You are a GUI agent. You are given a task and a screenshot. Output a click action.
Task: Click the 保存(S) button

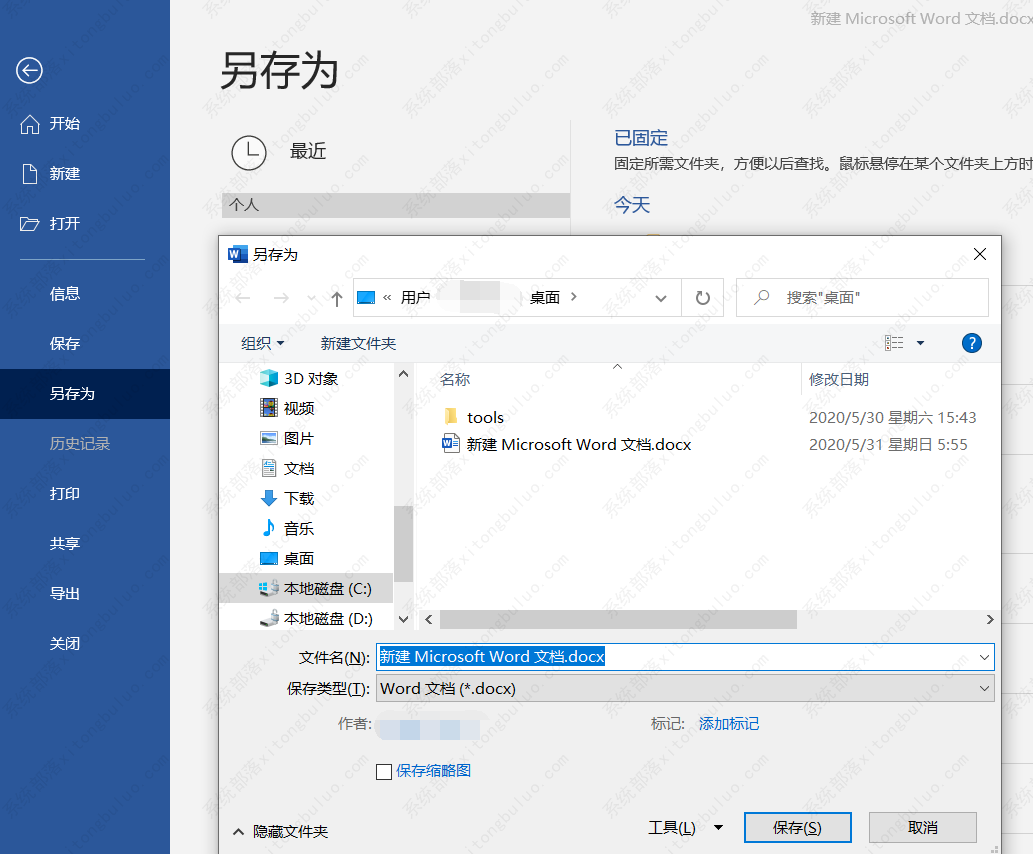pos(797,827)
